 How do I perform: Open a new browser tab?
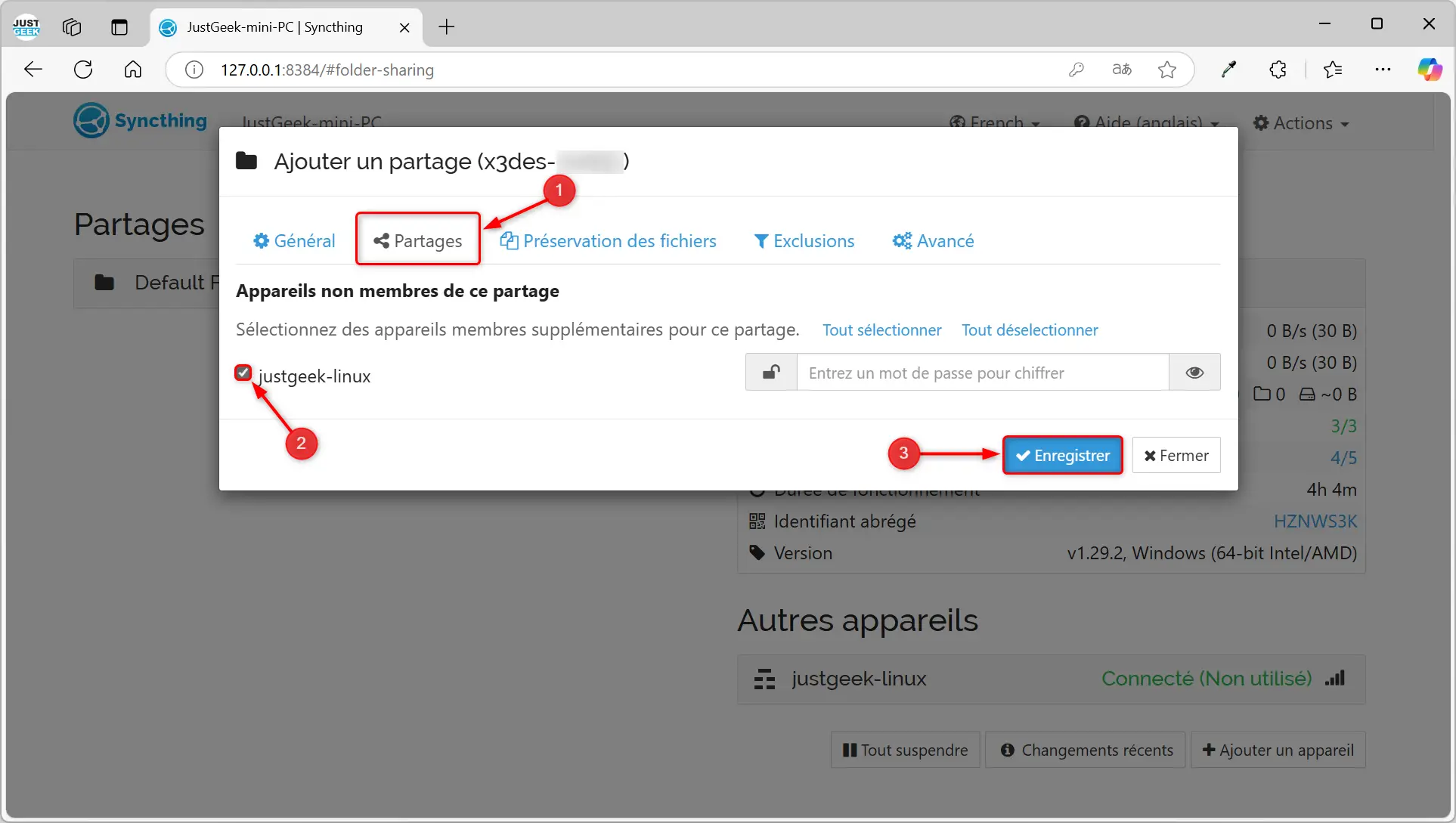[x=447, y=27]
